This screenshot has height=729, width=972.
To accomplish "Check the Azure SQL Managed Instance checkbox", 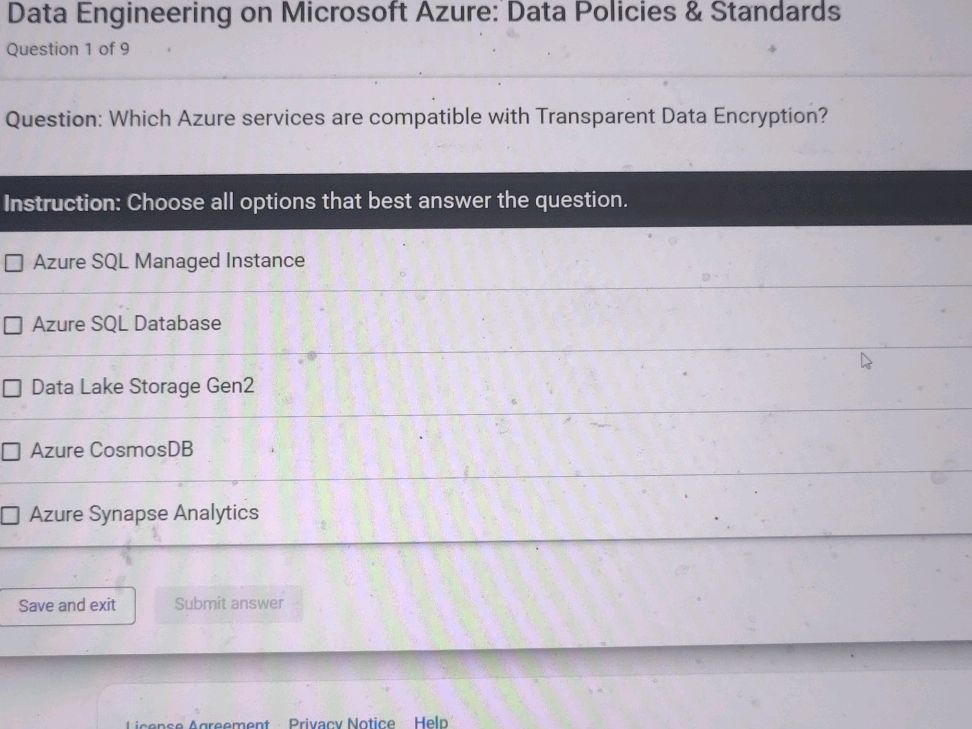I will (x=13, y=261).
